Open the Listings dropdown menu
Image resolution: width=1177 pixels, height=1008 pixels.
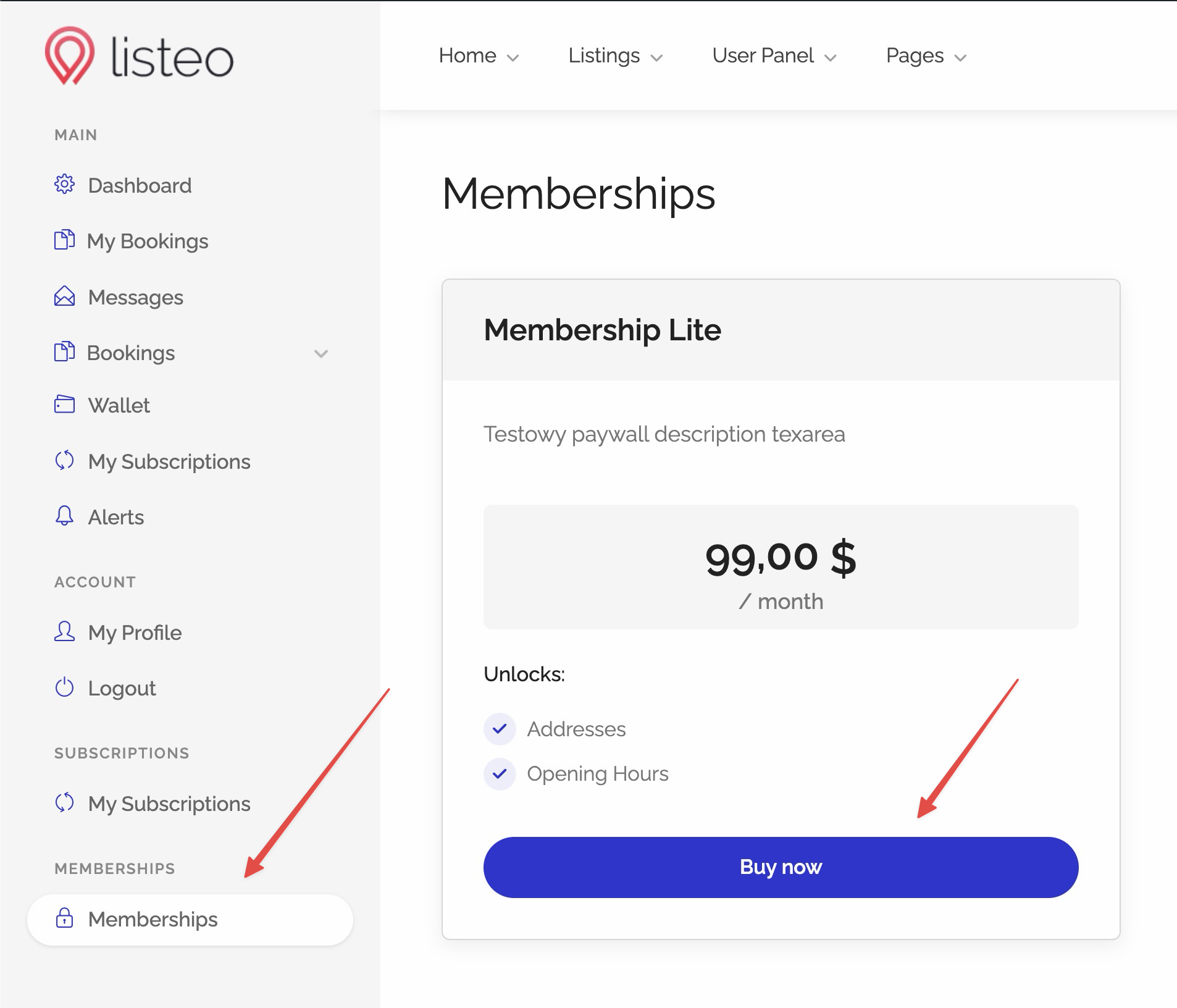615,56
